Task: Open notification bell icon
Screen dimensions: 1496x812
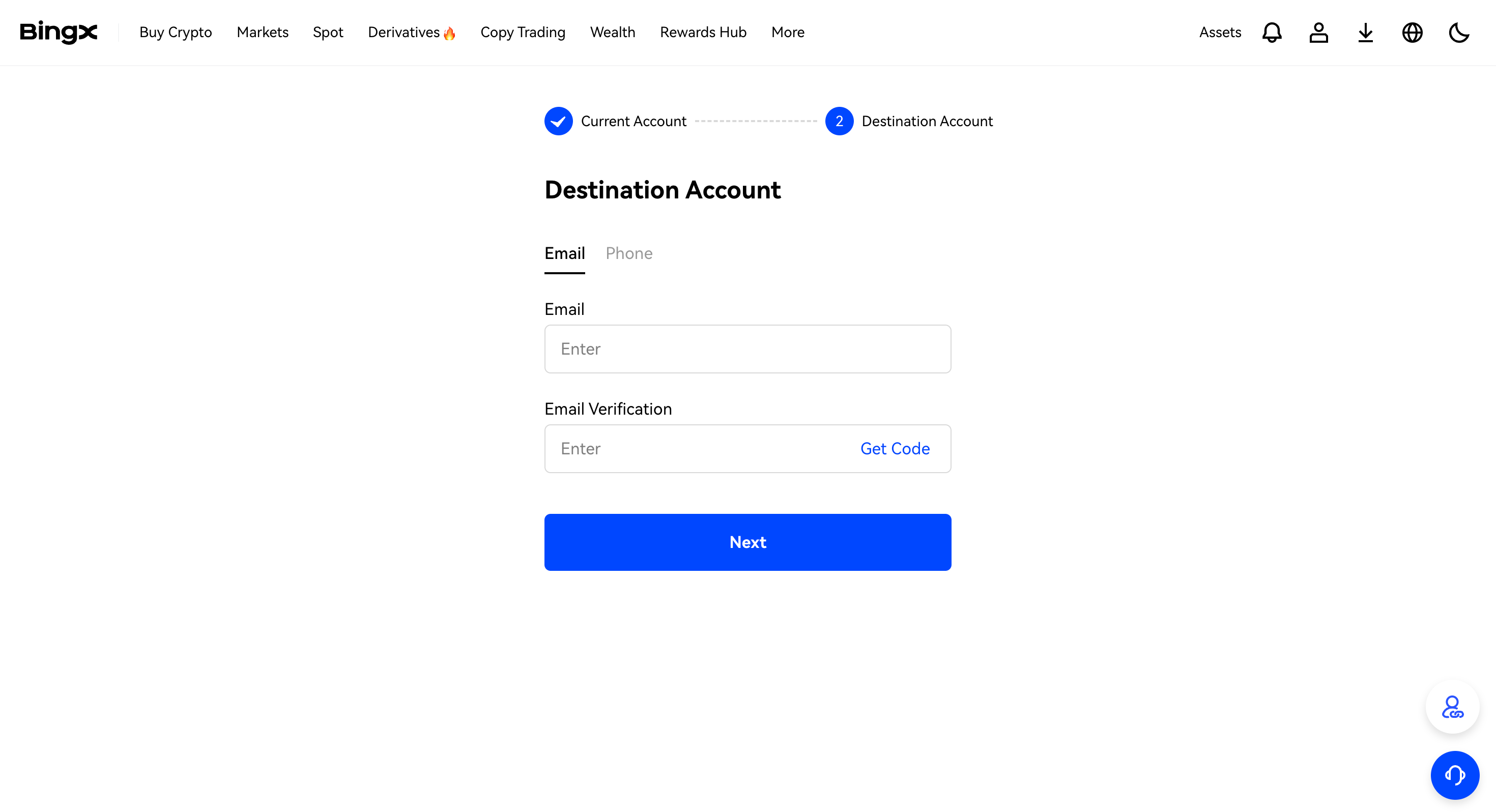Action: tap(1271, 32)
